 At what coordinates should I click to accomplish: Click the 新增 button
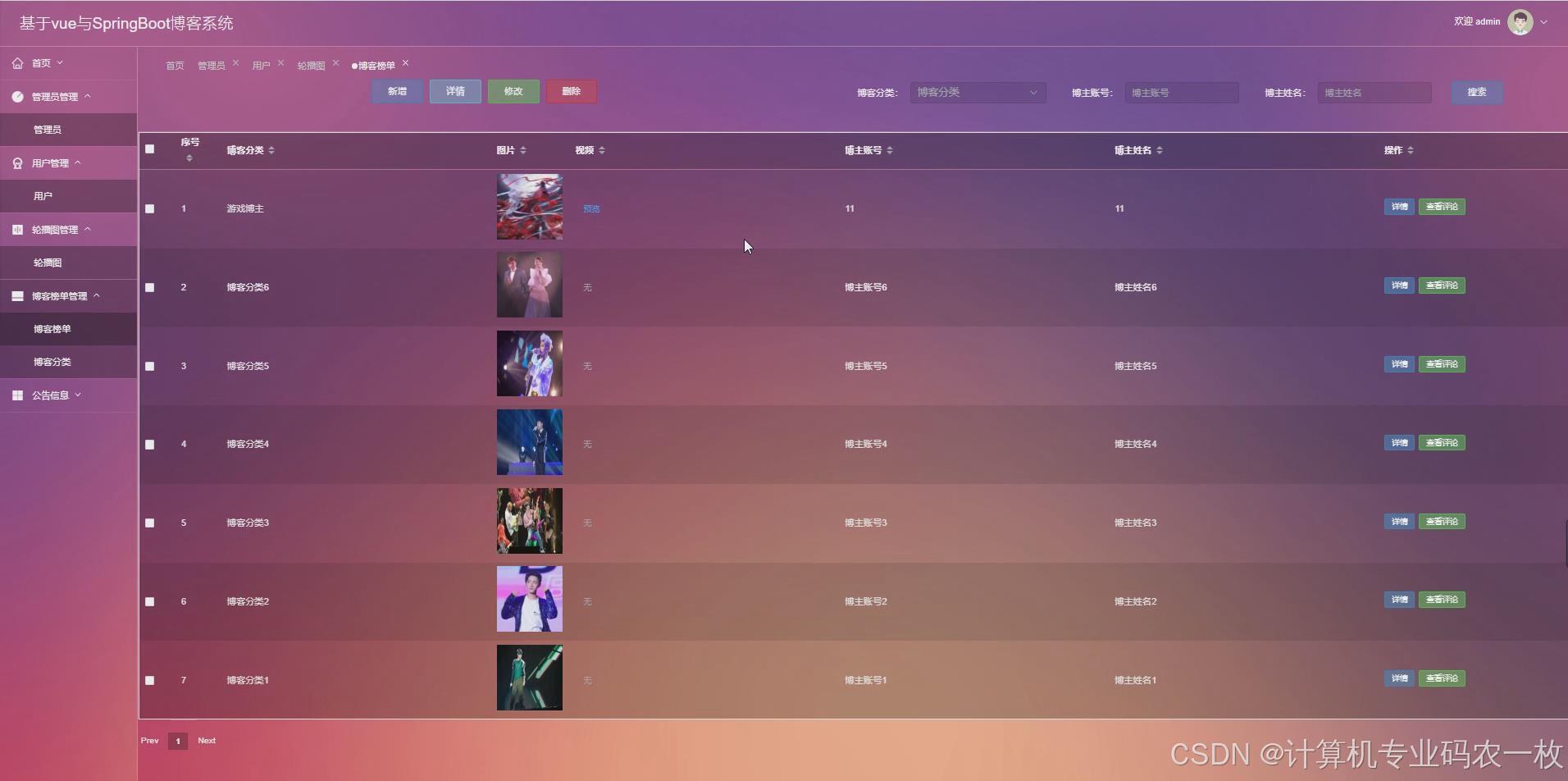398,91
